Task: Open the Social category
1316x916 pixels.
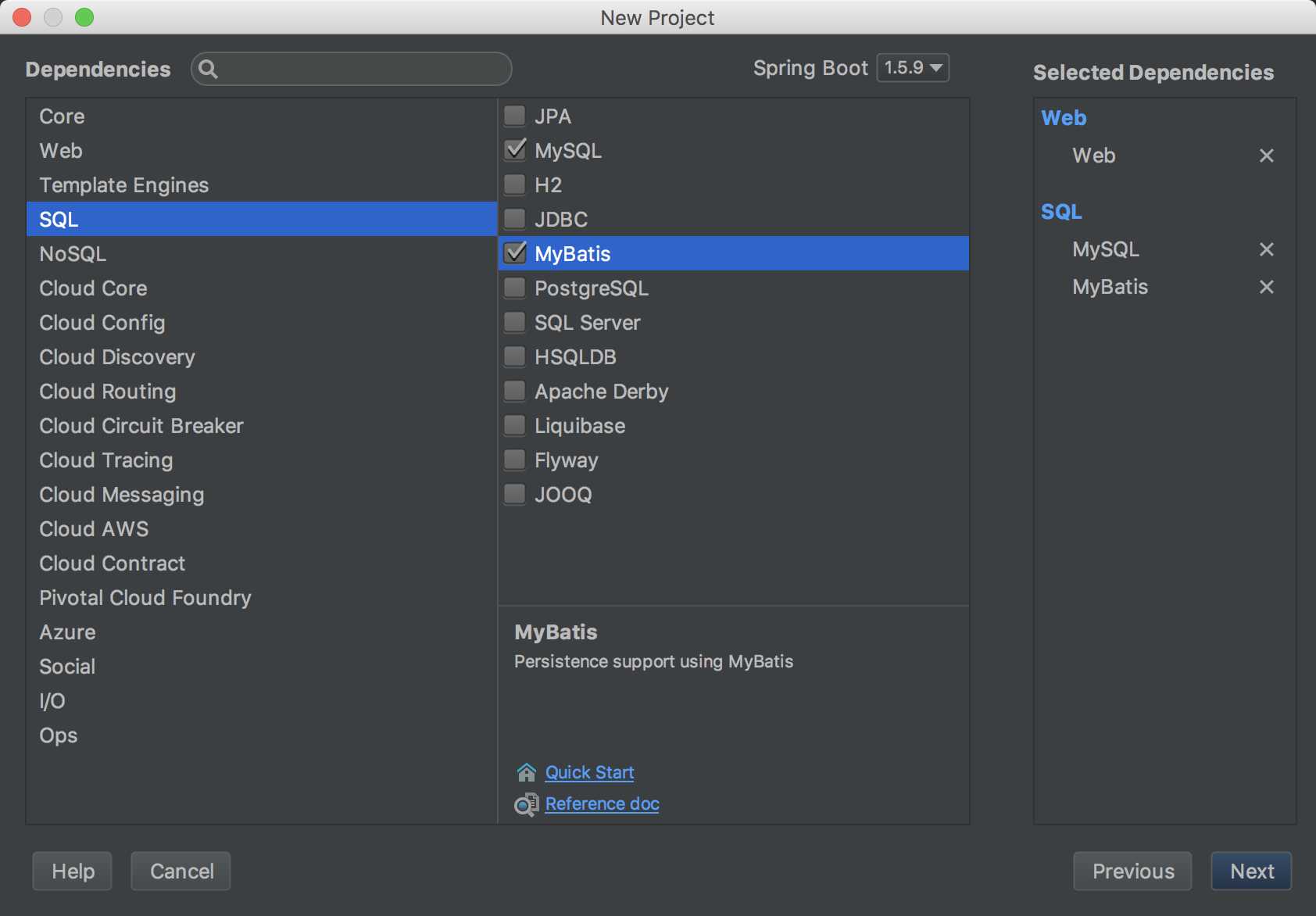Action: click(262, 666)
